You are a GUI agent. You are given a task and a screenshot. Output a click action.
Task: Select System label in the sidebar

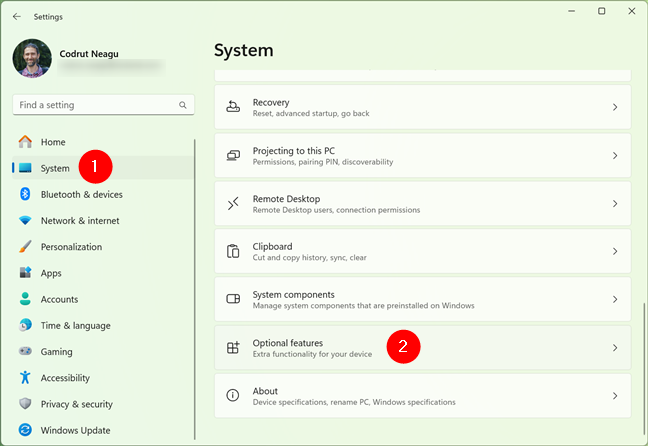tap(55, 168)
